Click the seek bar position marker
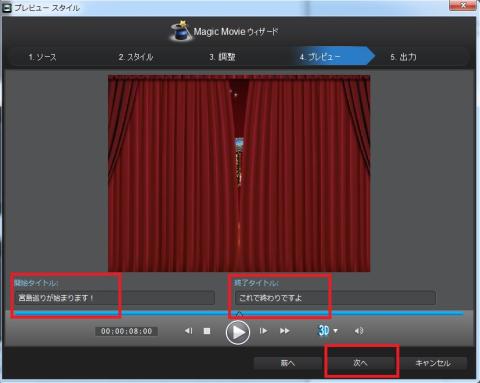Viewport: 480px width, 383px height. [x=239, y=314]
